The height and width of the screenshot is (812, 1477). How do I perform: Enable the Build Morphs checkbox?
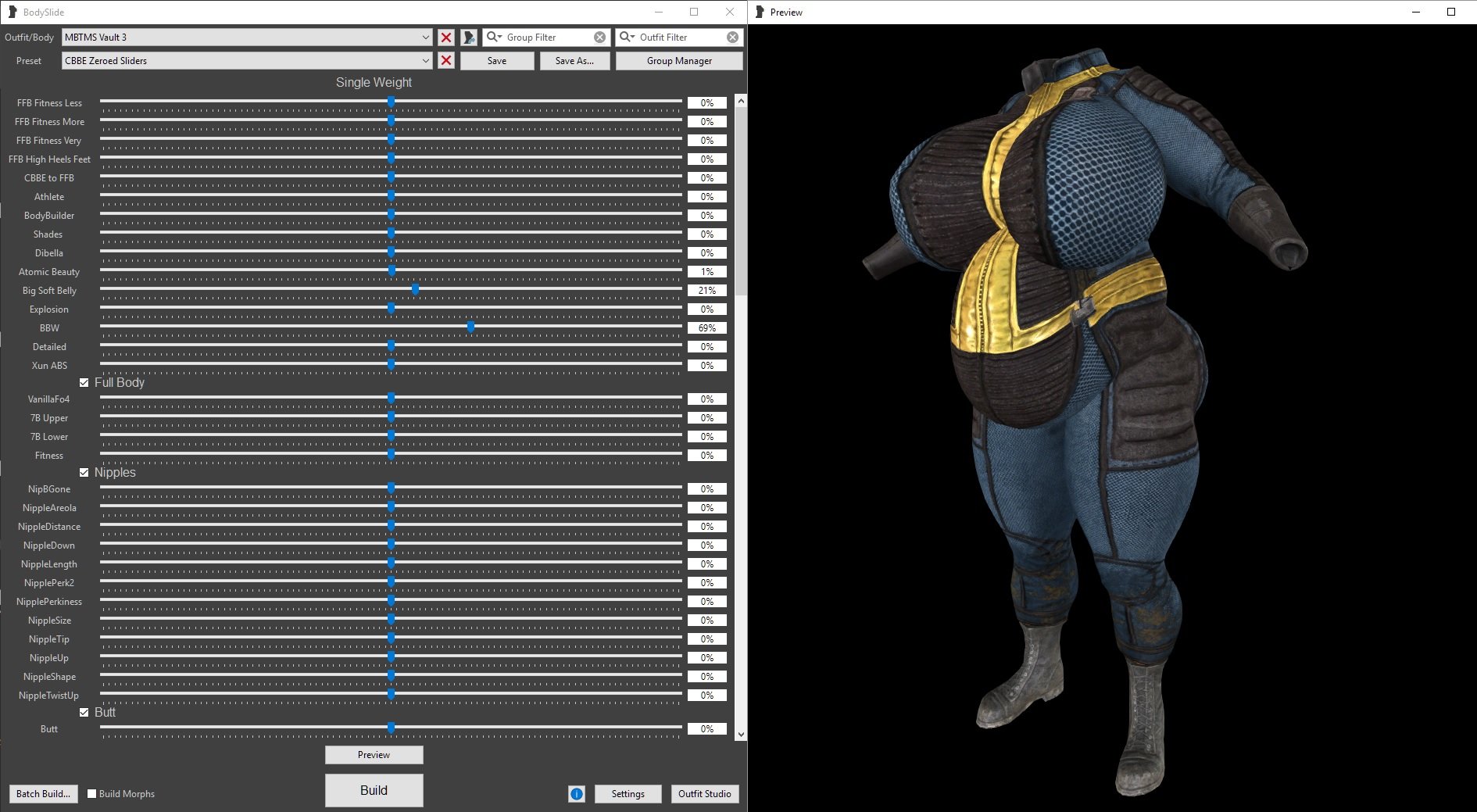click(92, 794)
